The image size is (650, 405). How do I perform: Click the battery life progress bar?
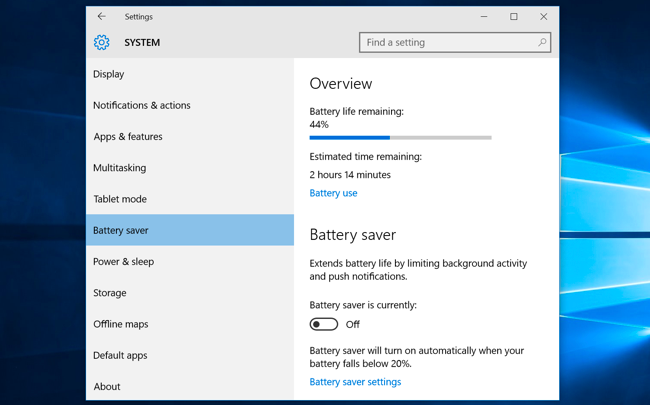click(x=400, y=138)
